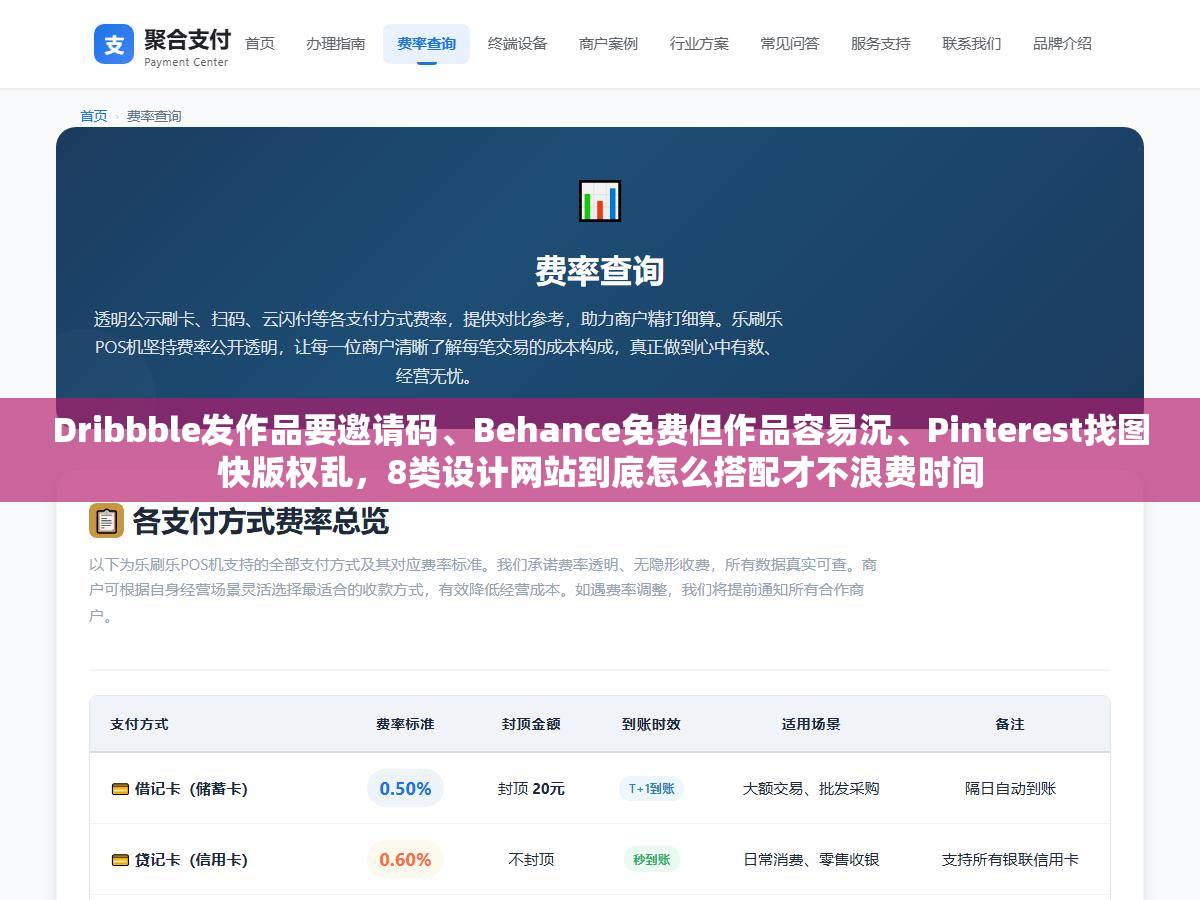The width and height of the screenshot is (1200, 900).
Task: Click the 到账时效 column header
Action: tap(651, 724)
